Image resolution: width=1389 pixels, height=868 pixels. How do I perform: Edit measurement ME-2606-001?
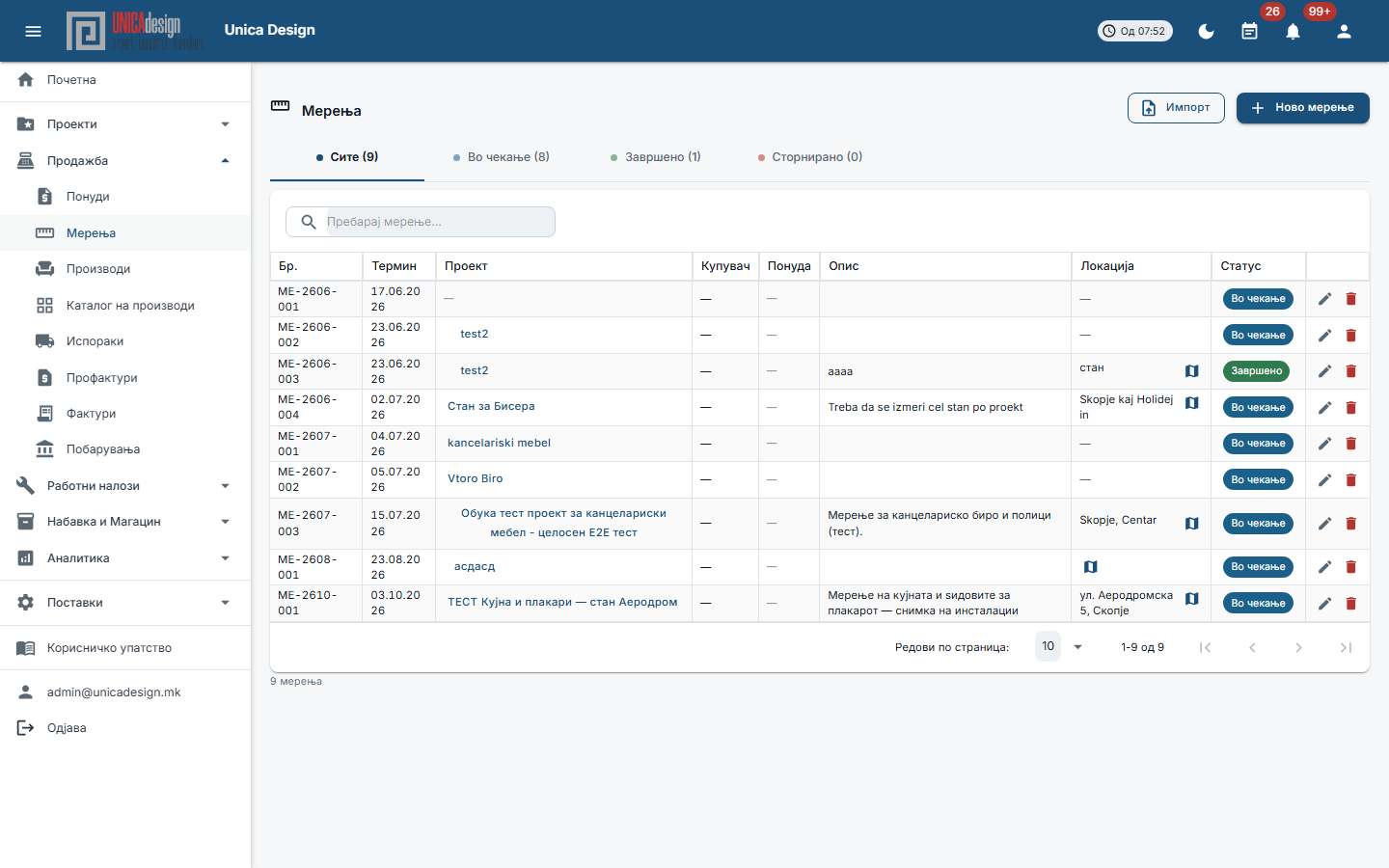[1324, 299]
